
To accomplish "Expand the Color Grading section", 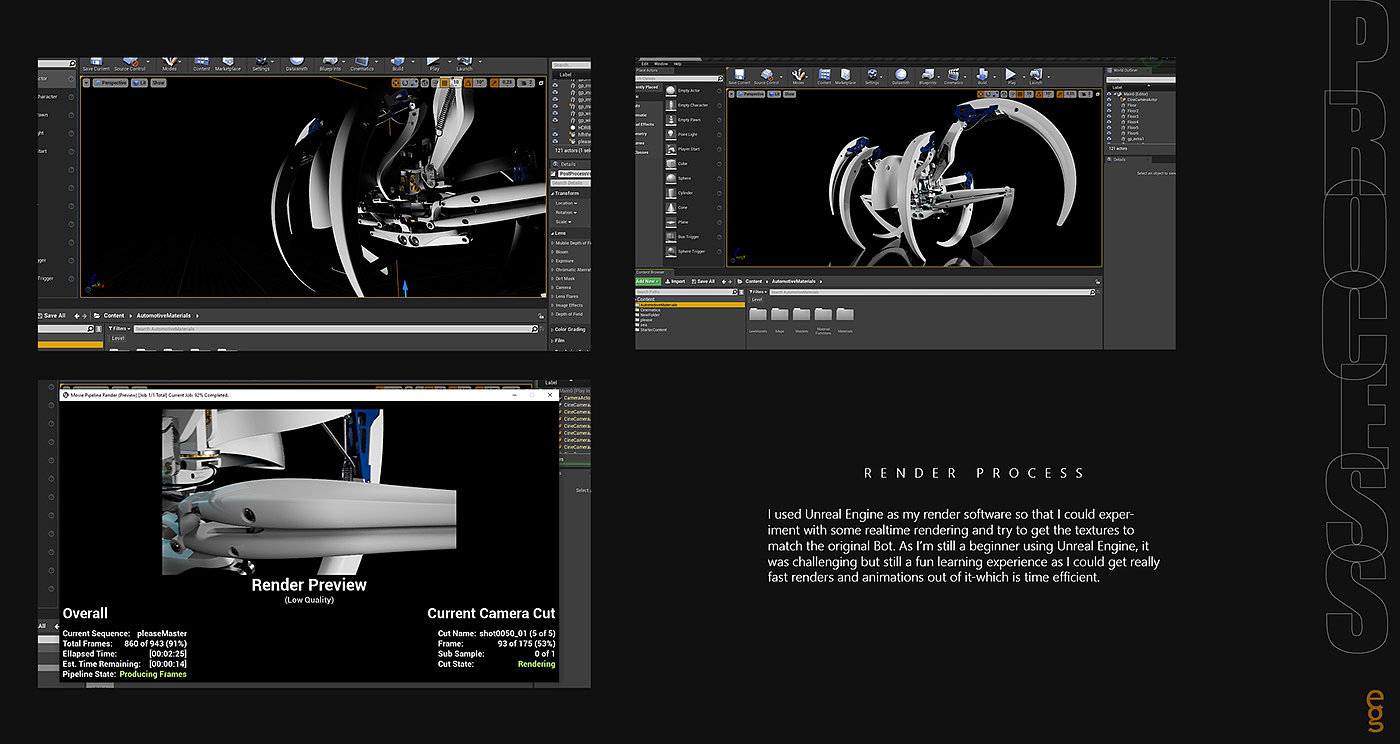I will (569, 329).
